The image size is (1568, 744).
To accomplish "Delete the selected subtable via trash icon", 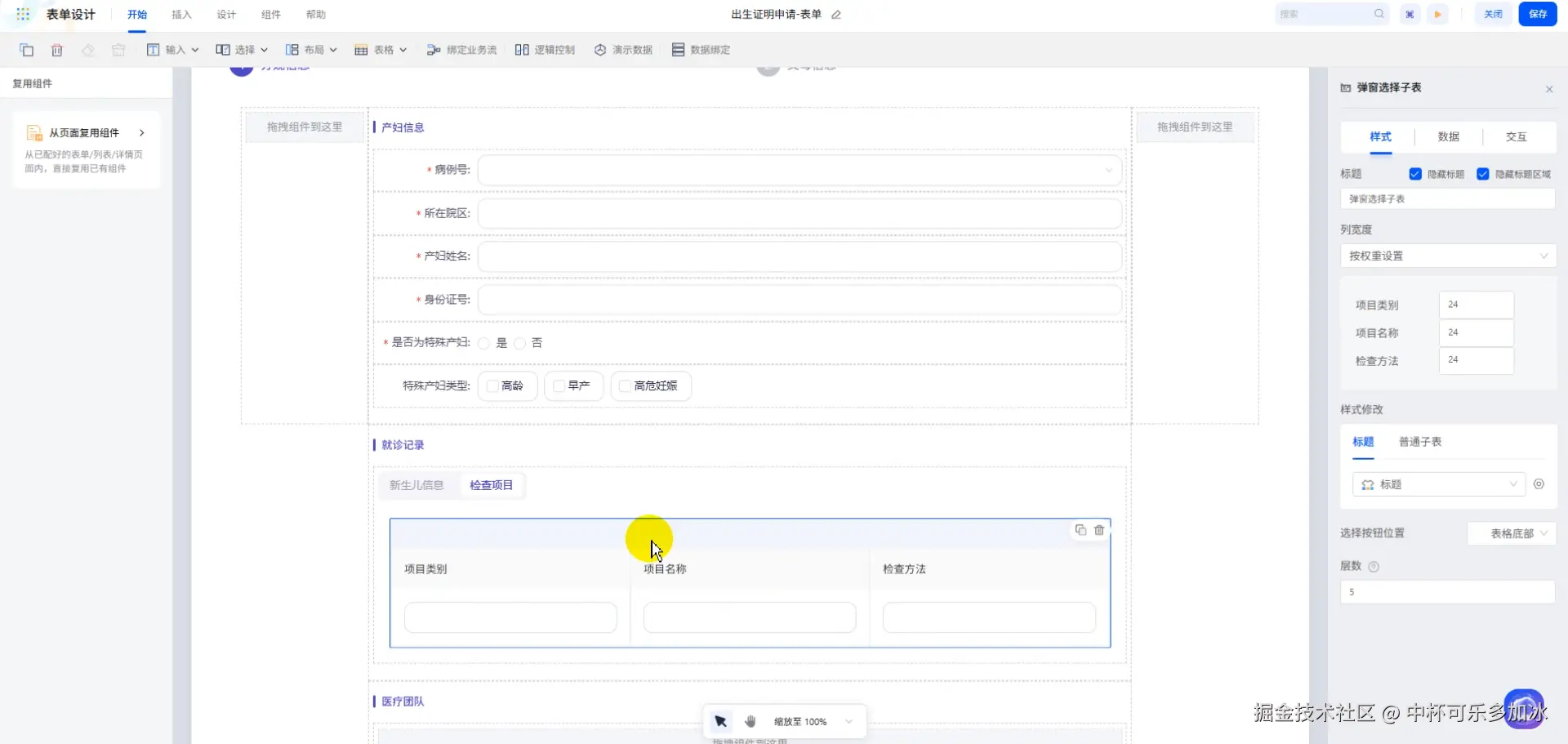I will [1099, 530].
